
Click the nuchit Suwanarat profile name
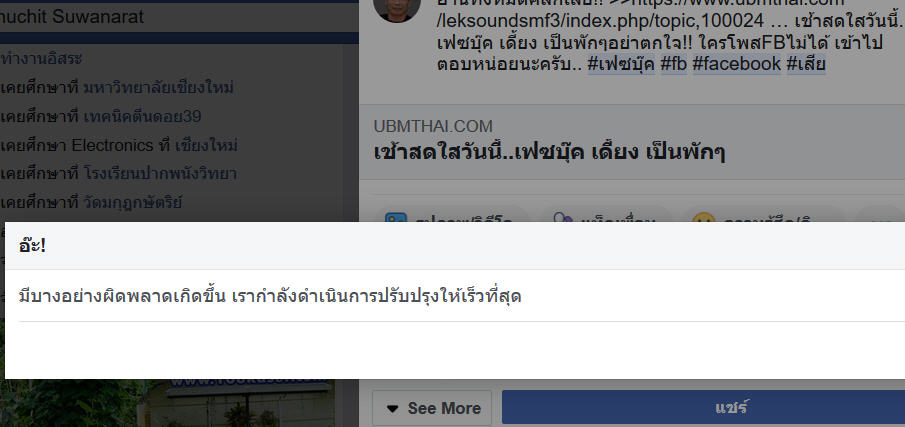pos(72,17)
